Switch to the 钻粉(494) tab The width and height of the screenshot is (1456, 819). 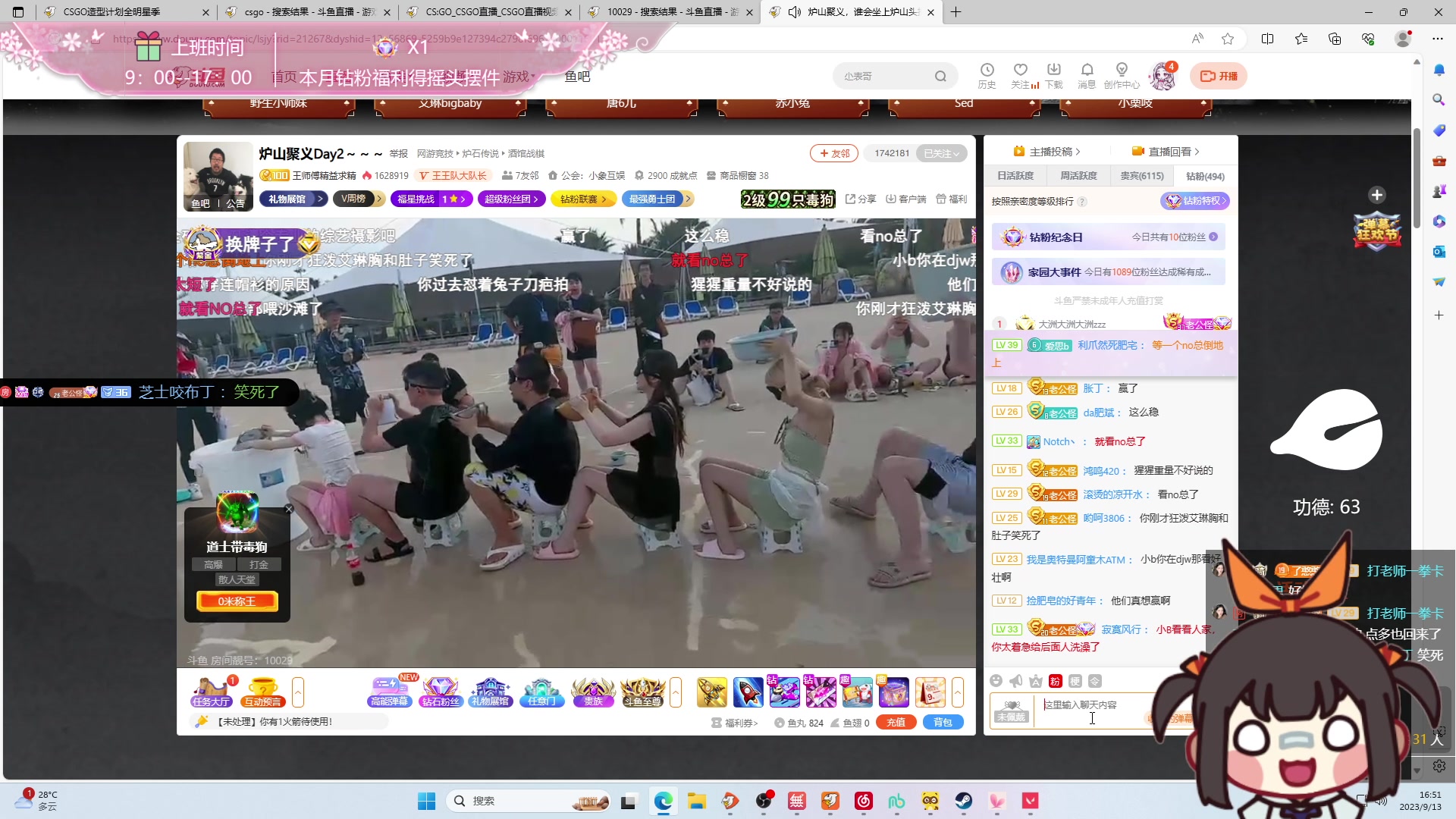tap(1205, 176)
